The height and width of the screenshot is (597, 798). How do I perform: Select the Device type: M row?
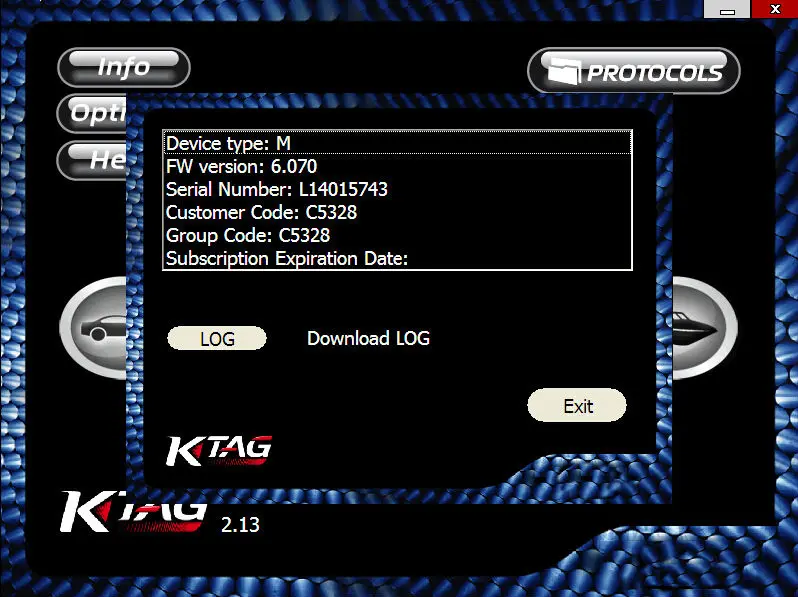tap(397, 143)
